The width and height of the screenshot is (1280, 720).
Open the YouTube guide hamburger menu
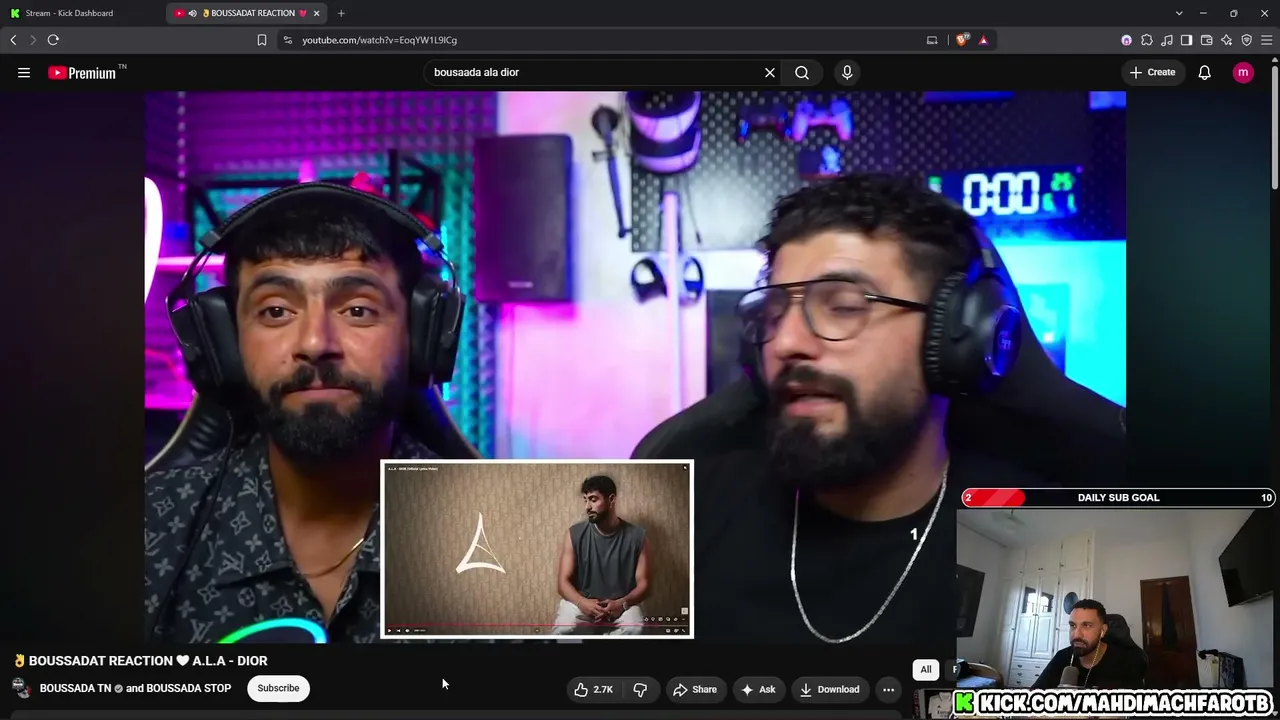[24, 72]
